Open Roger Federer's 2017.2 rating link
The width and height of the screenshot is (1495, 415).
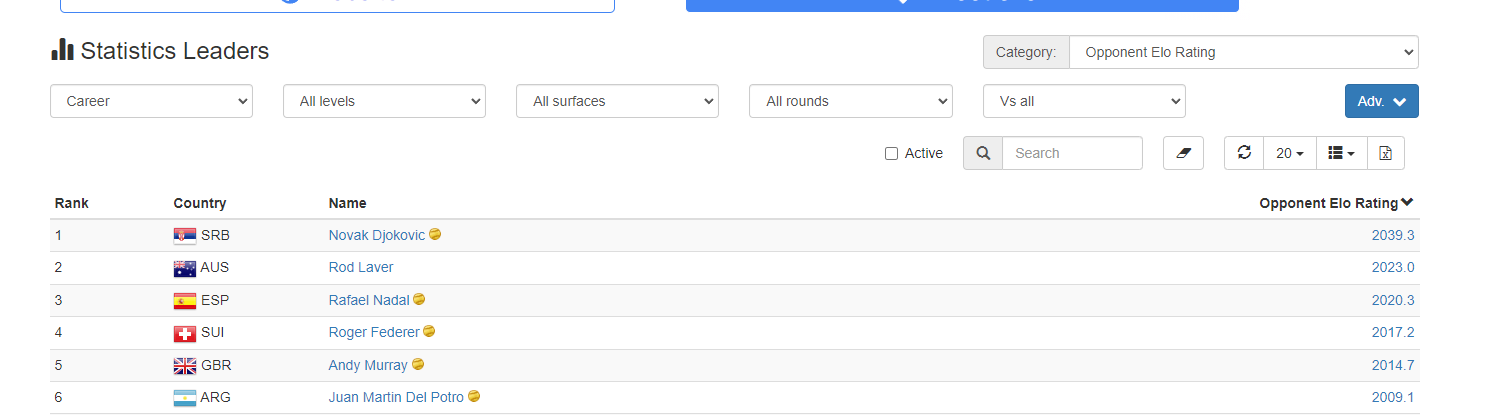pos(1393,332)
